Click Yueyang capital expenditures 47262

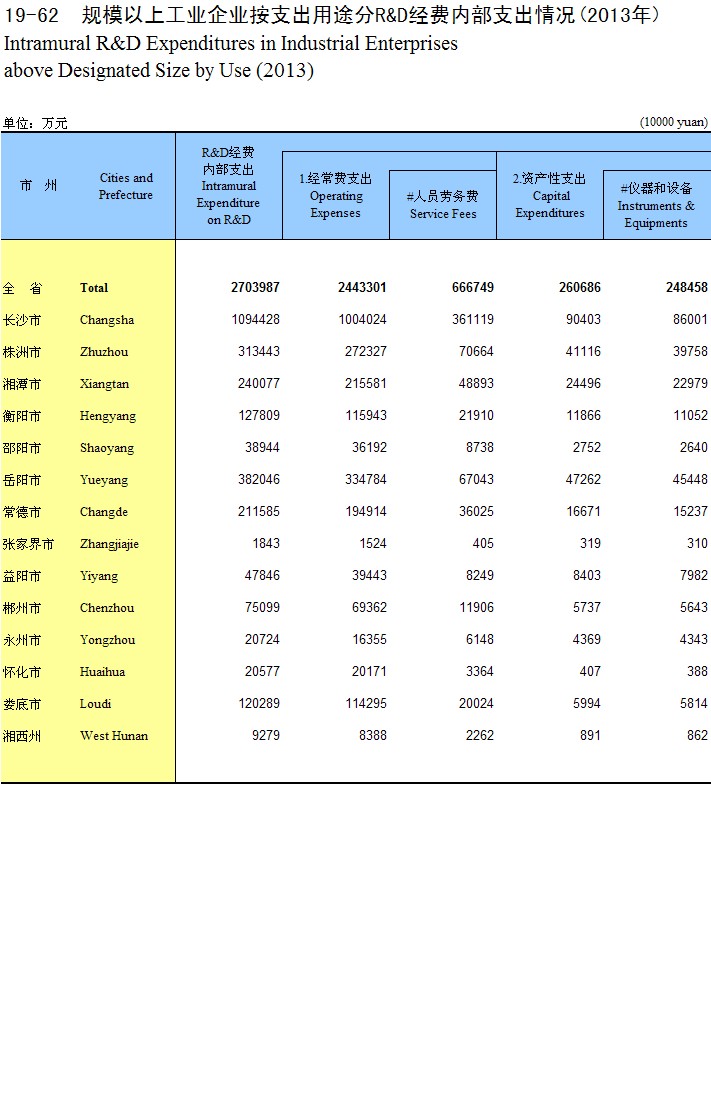click(x=584, y=479)
